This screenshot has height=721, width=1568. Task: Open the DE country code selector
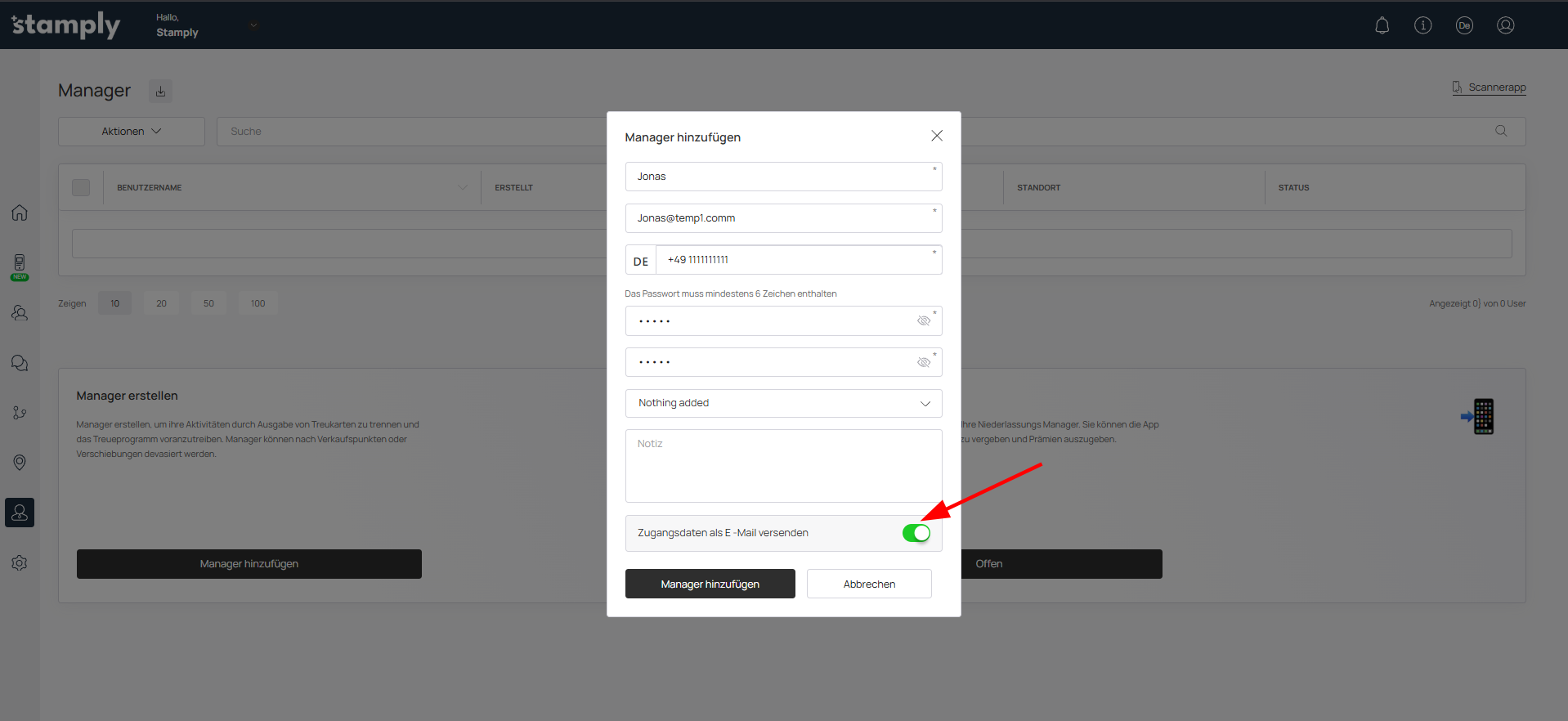pyautogui.click(x=641, y=261)
